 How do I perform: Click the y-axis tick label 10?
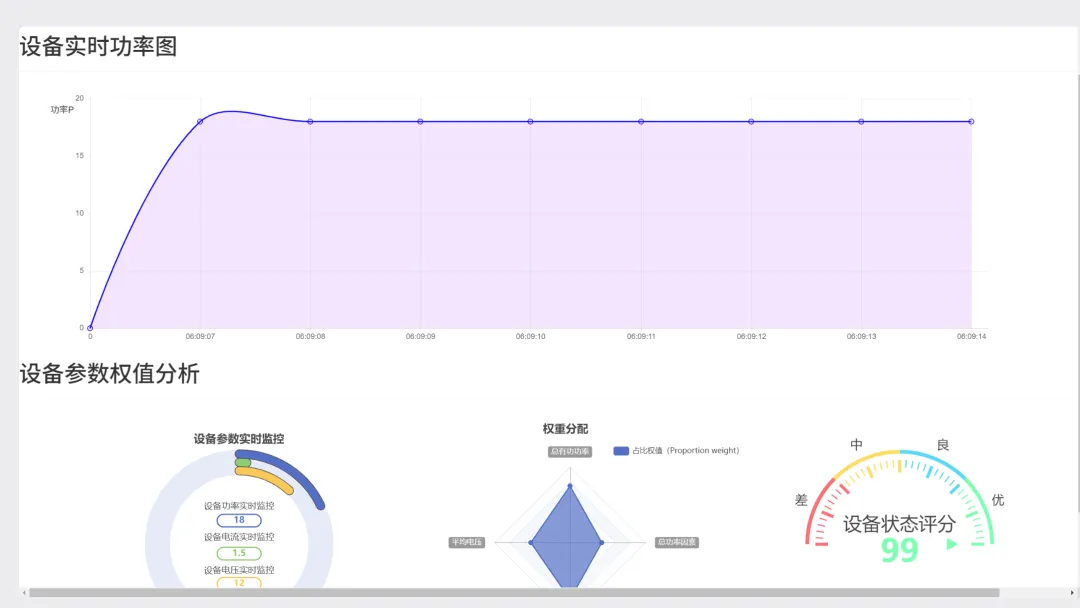pos(79,213)
